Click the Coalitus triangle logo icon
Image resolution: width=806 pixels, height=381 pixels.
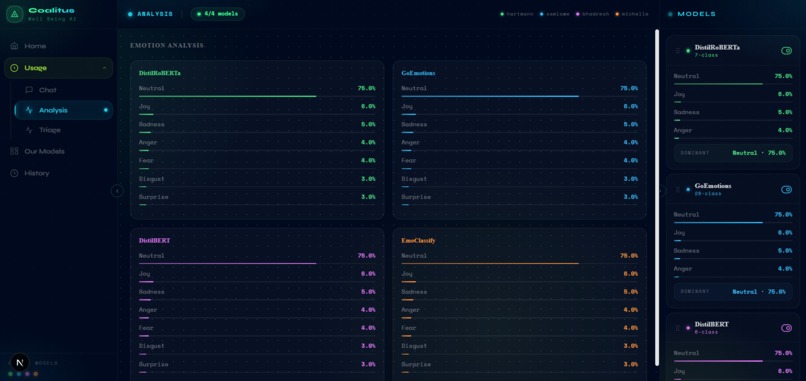14,14
